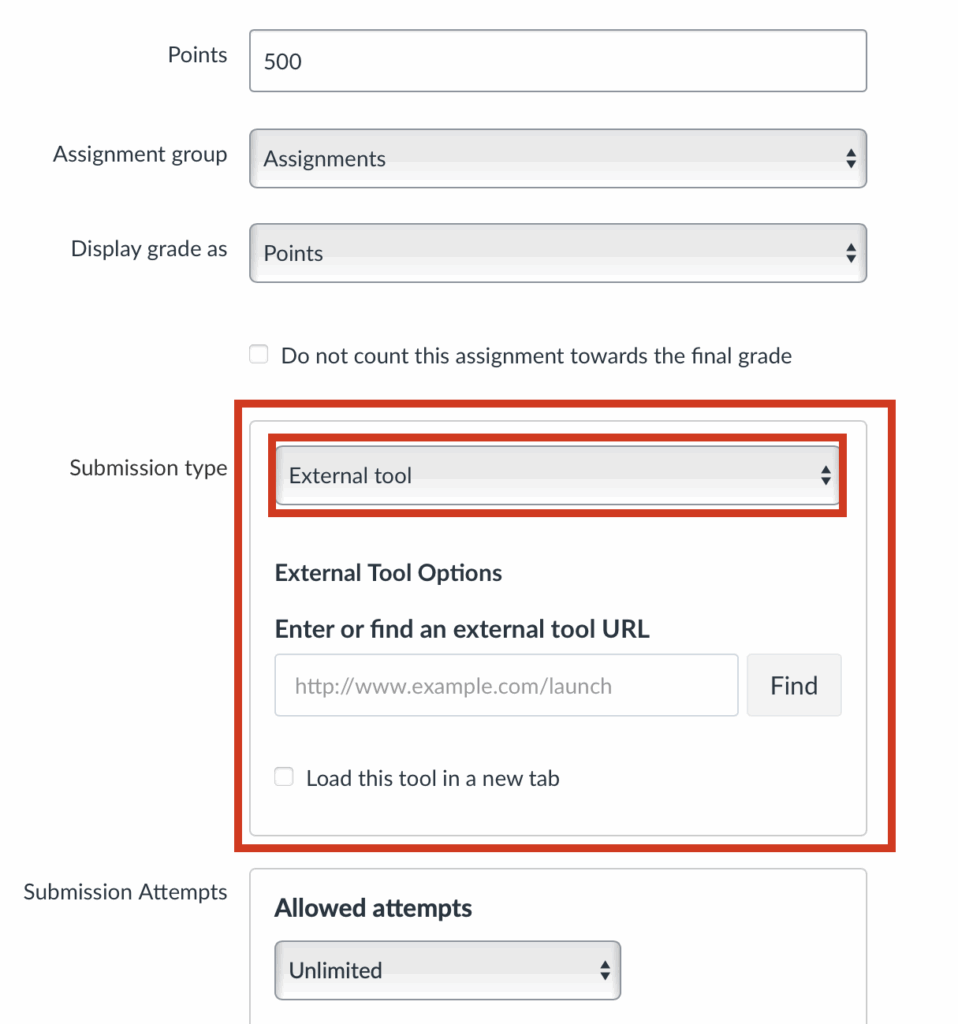Enable 'Load this tool in a new tab' checkbox
The width and height of the screenshot is (958, 1024).
pyautogui.click(x=285, y=777)
